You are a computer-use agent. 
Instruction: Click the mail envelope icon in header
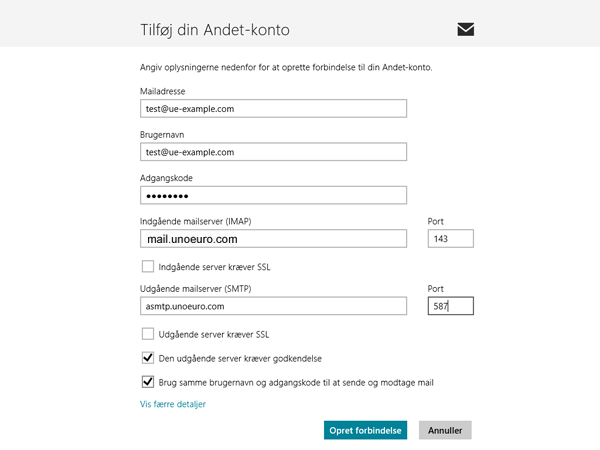[466, 29]
